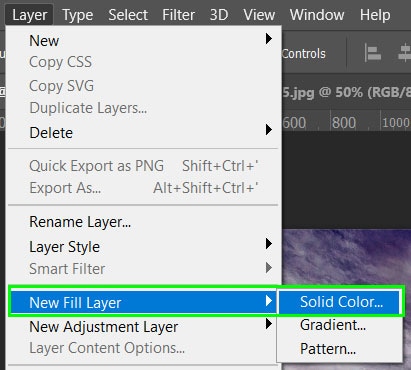Viewport: 411px width, 370px height.
Task: Open the Filter menu
Action: coord(178,15)
